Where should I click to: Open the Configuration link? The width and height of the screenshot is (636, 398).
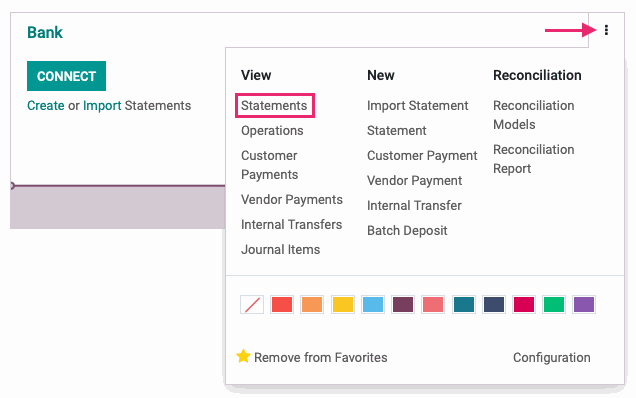coord(552,357)
